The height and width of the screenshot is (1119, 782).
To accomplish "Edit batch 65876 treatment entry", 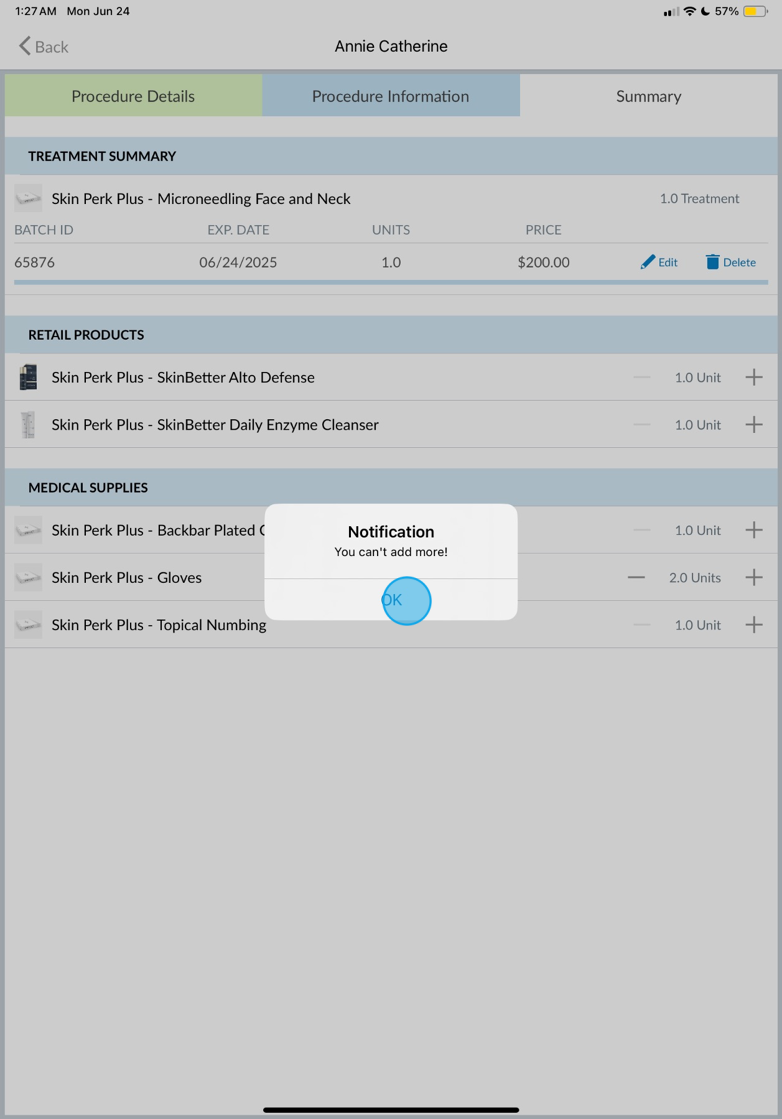I will (659, 262).
